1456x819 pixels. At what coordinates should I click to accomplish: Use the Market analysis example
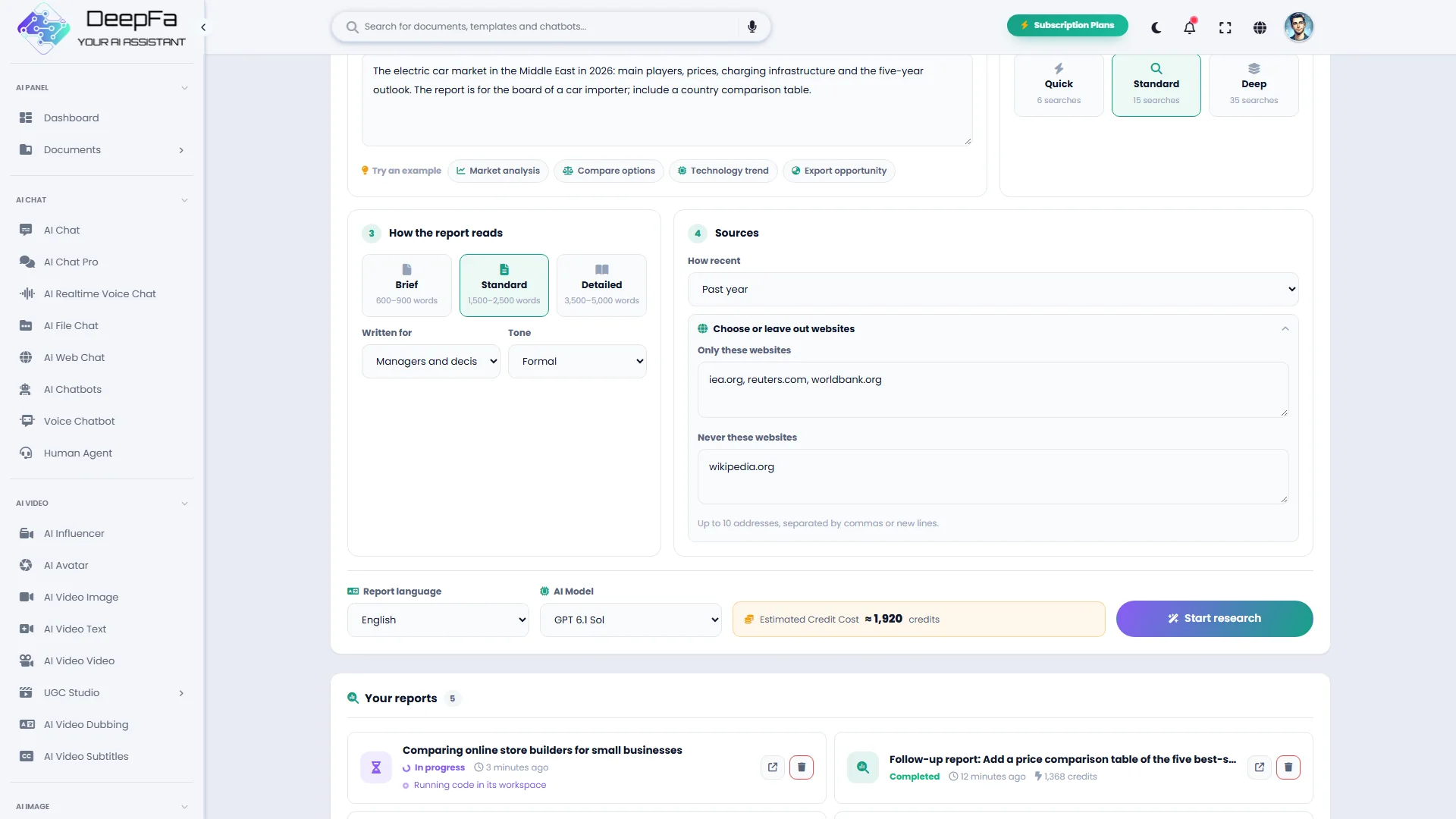pyautogui.click(x=498, y=171)
